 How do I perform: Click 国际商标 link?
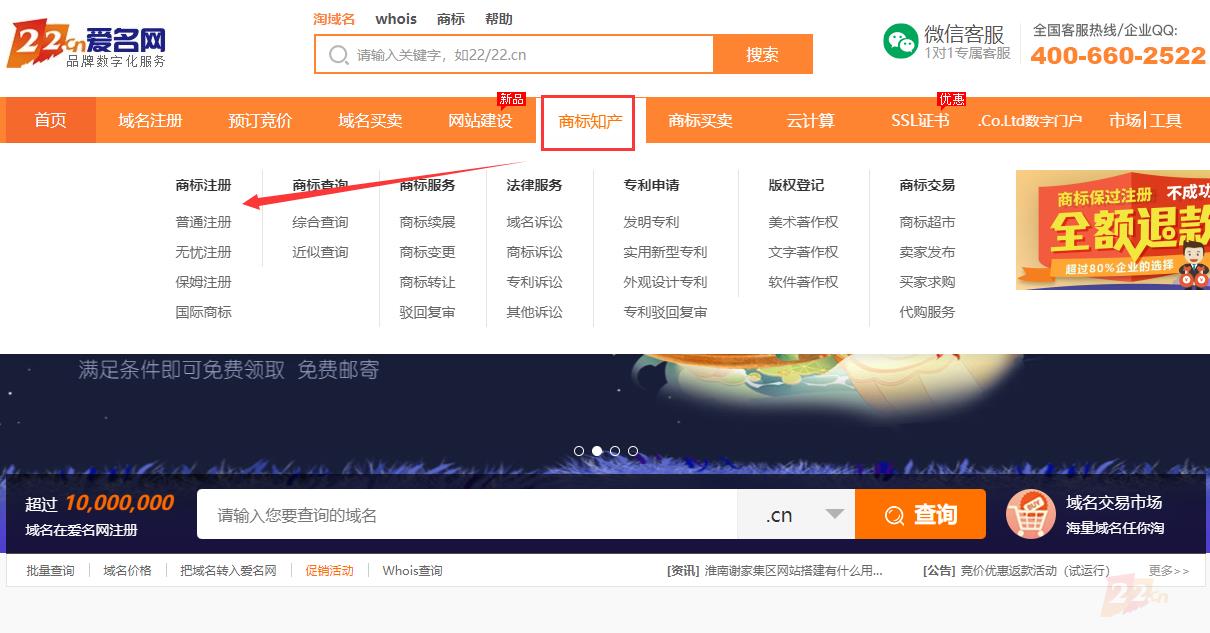[x=203, y=312]
